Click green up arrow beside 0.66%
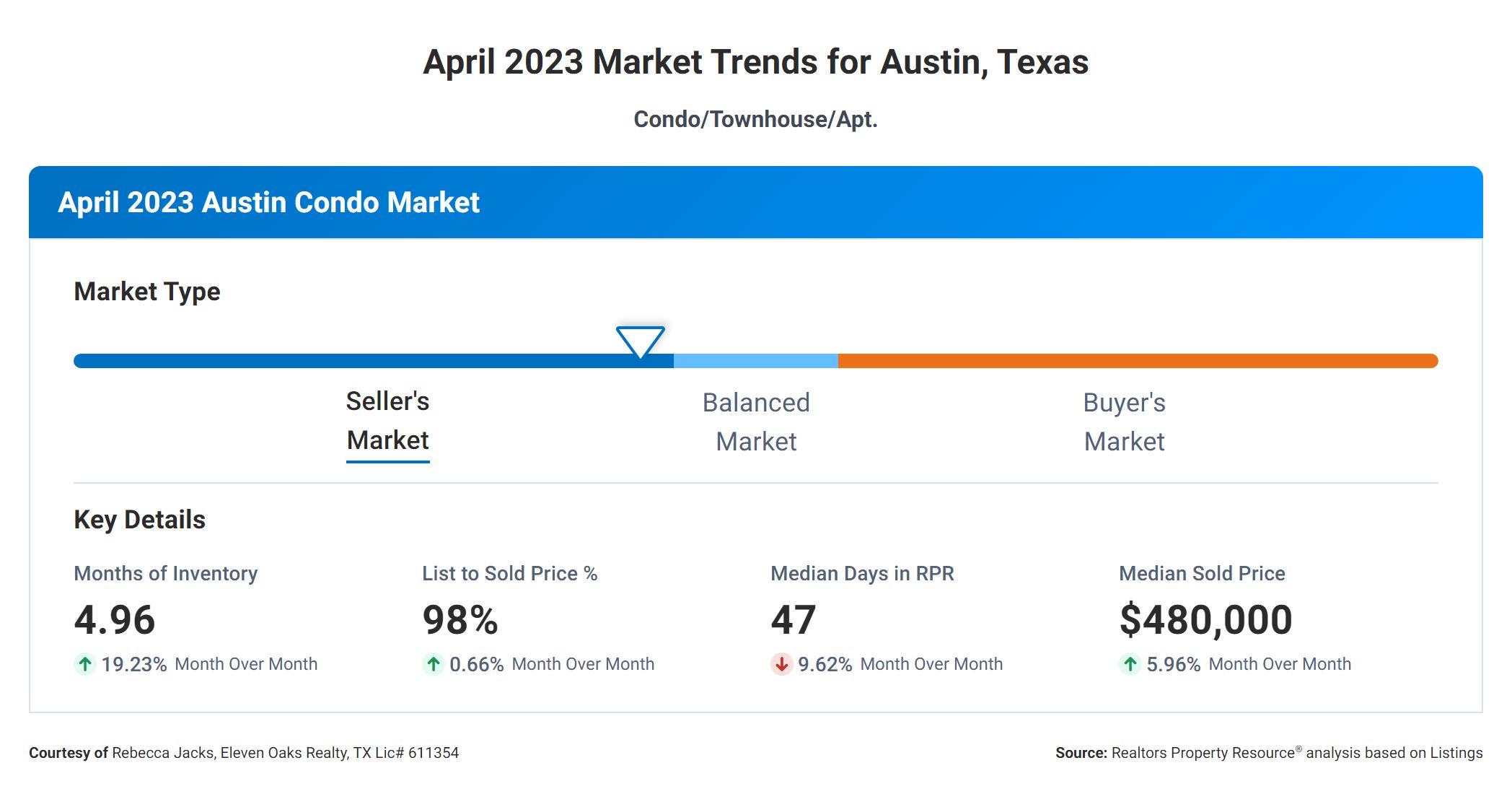Screen dimensions: 1512x794 [434, 664]
